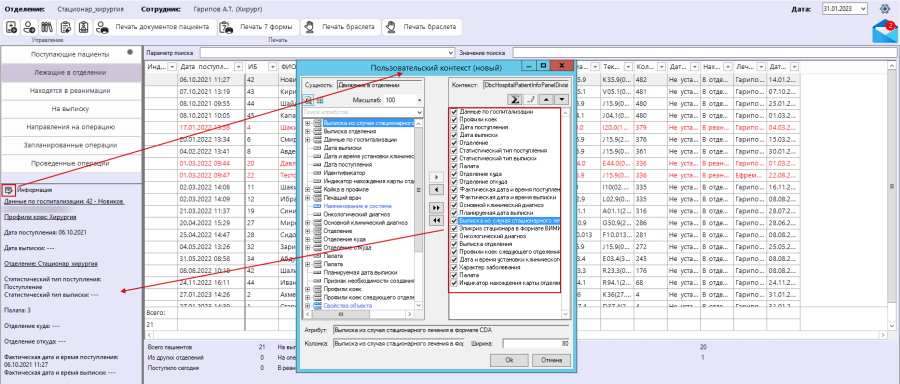Add all attributes with double right-arrow button

[436, 207]
